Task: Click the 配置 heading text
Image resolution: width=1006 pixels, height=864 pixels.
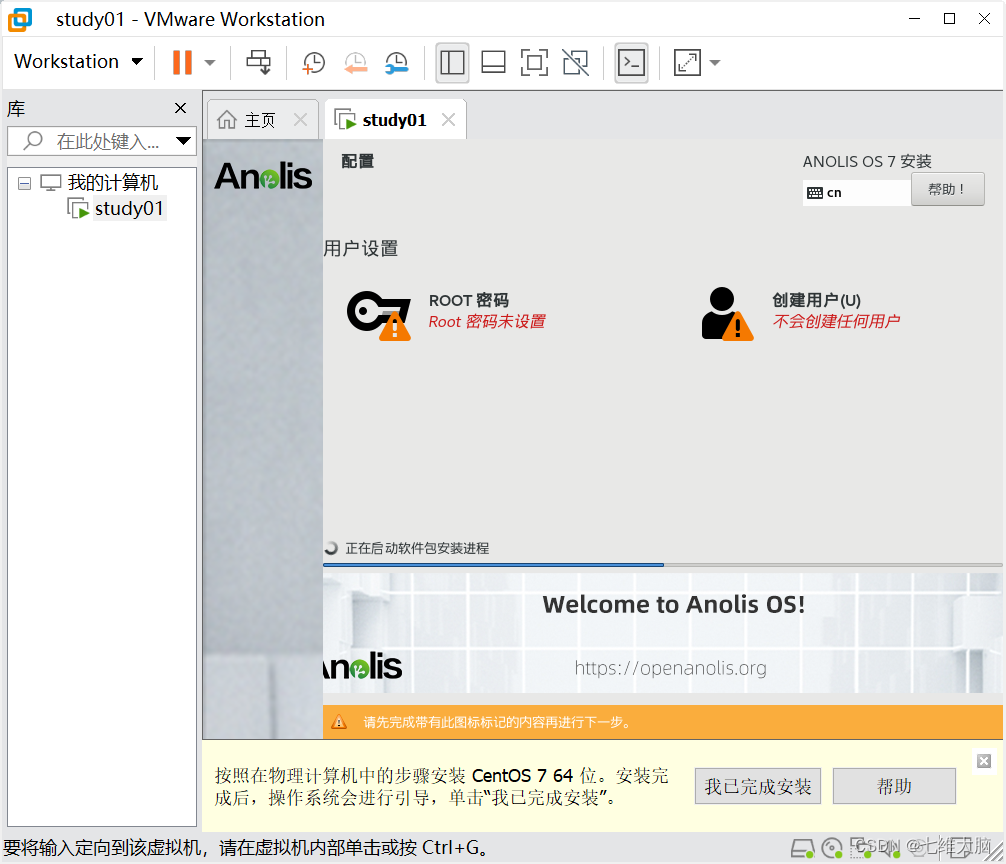Action: [x=357, y=161]
